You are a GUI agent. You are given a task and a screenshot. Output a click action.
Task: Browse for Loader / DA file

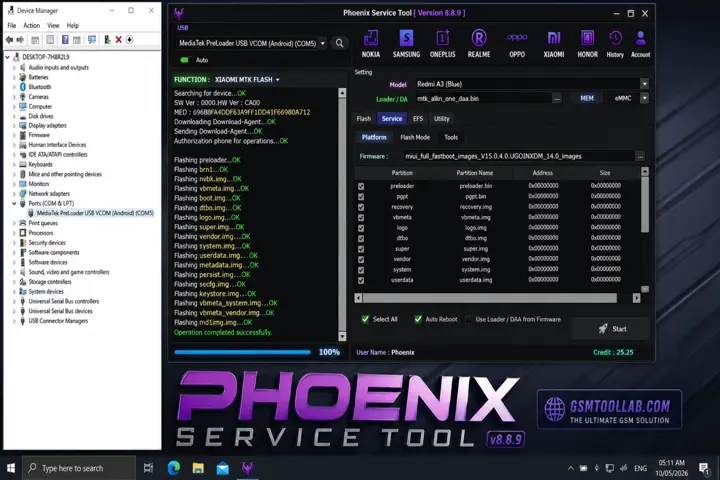[557, 99]
